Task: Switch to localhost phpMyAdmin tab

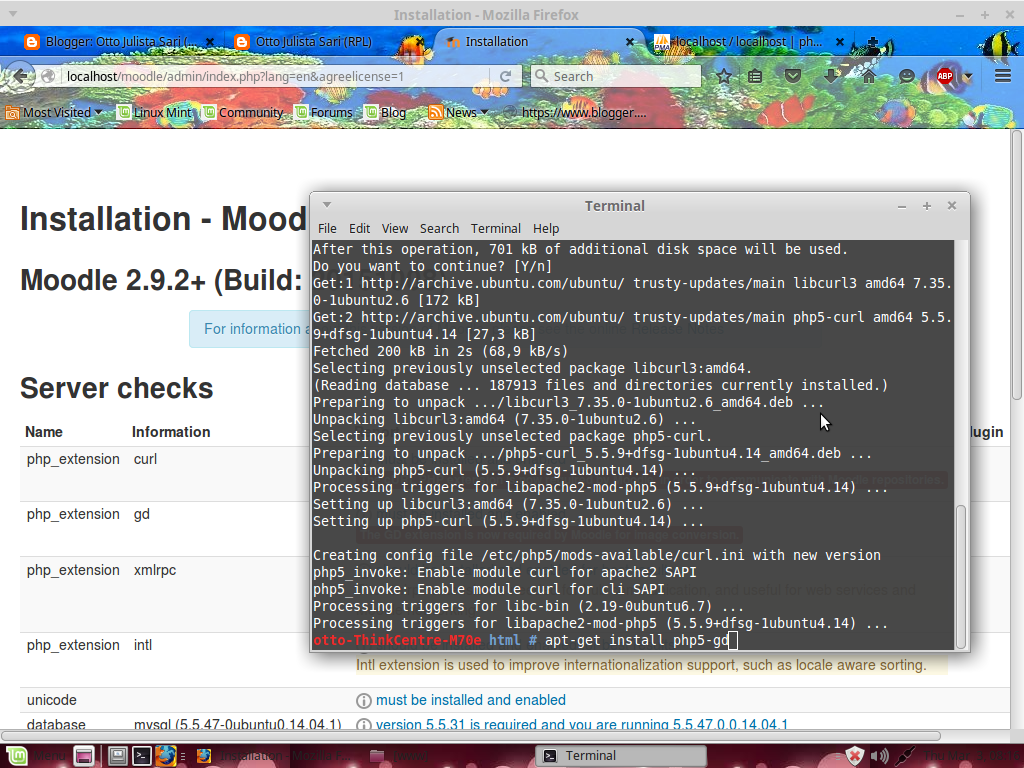Action: [748, 42]
